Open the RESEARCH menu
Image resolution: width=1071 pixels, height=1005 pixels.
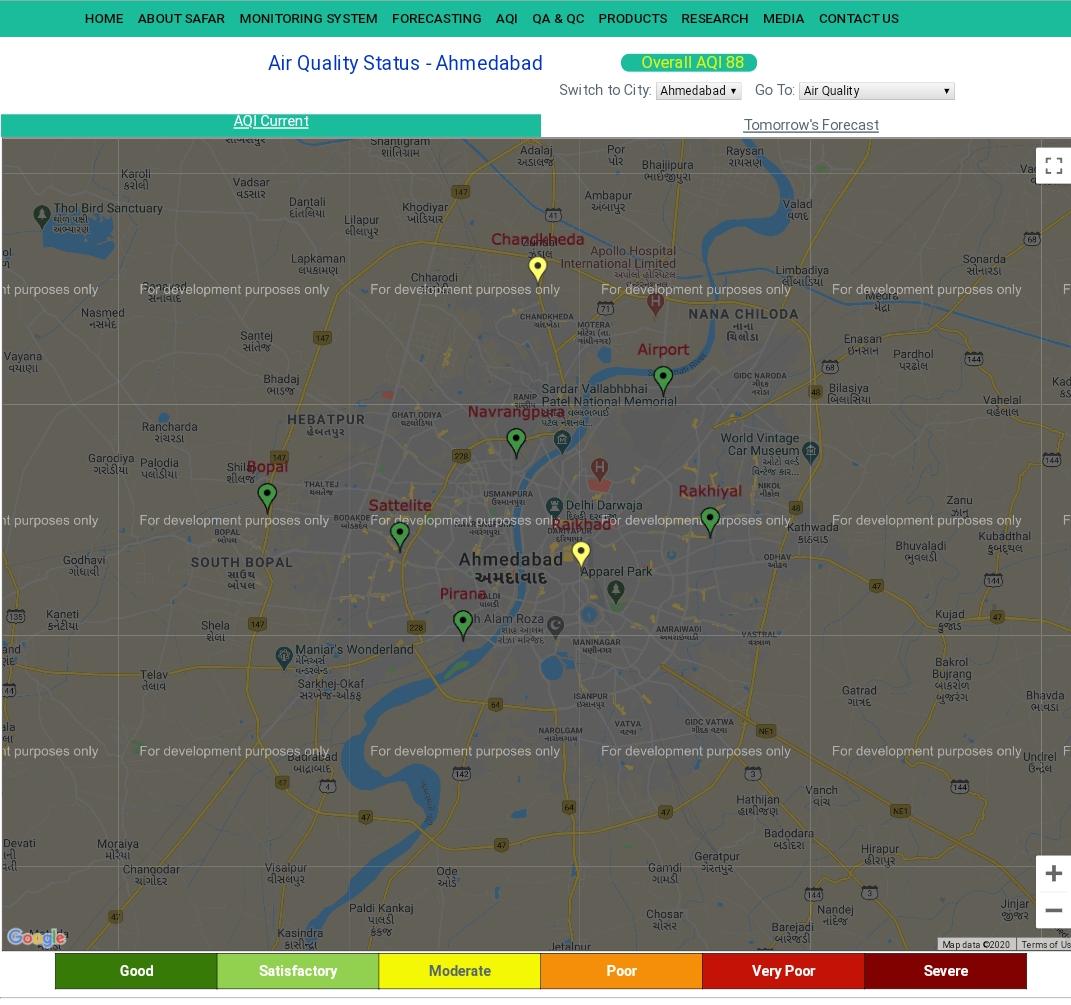coord(714,18)
